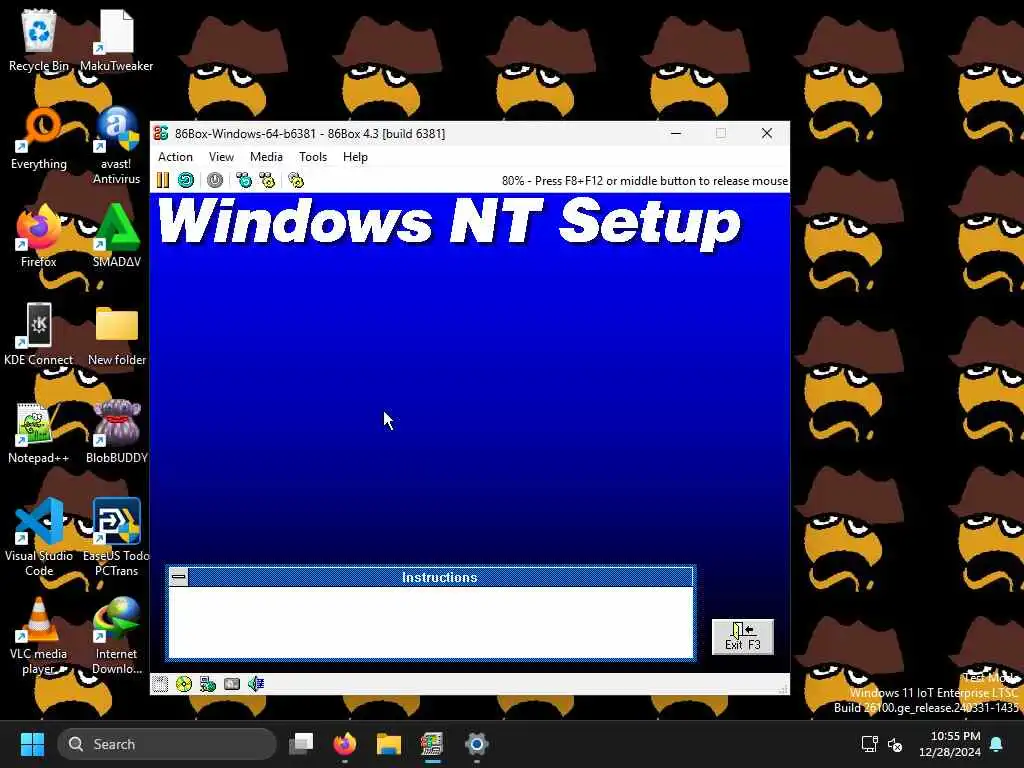Image resolution: width=1024 pixels, height=768 pixels.
Task: Select the Firefox desktop shortcut
Action: (x=39, y=236)
